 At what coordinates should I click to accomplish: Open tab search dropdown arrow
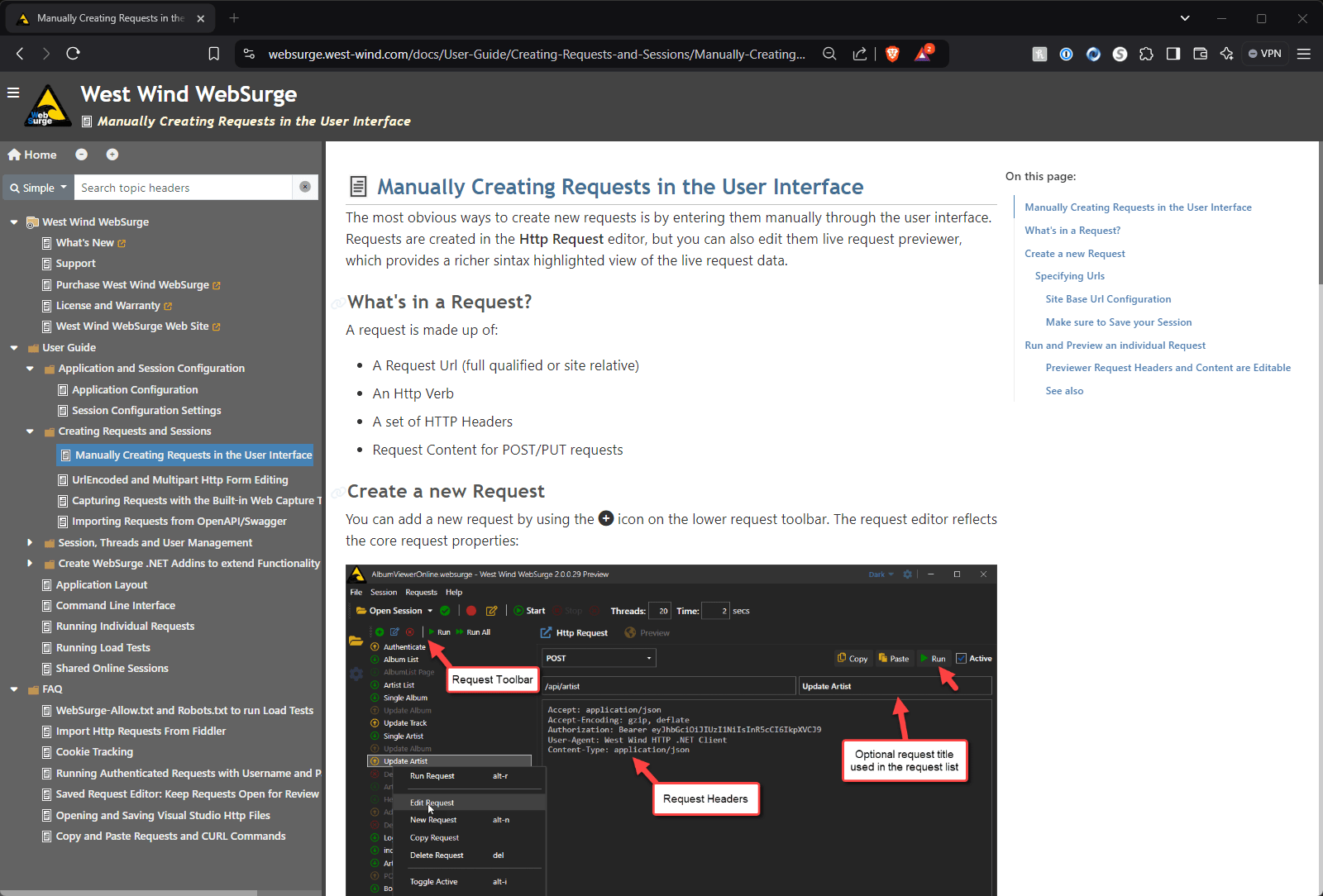(x=1185, y=18)
